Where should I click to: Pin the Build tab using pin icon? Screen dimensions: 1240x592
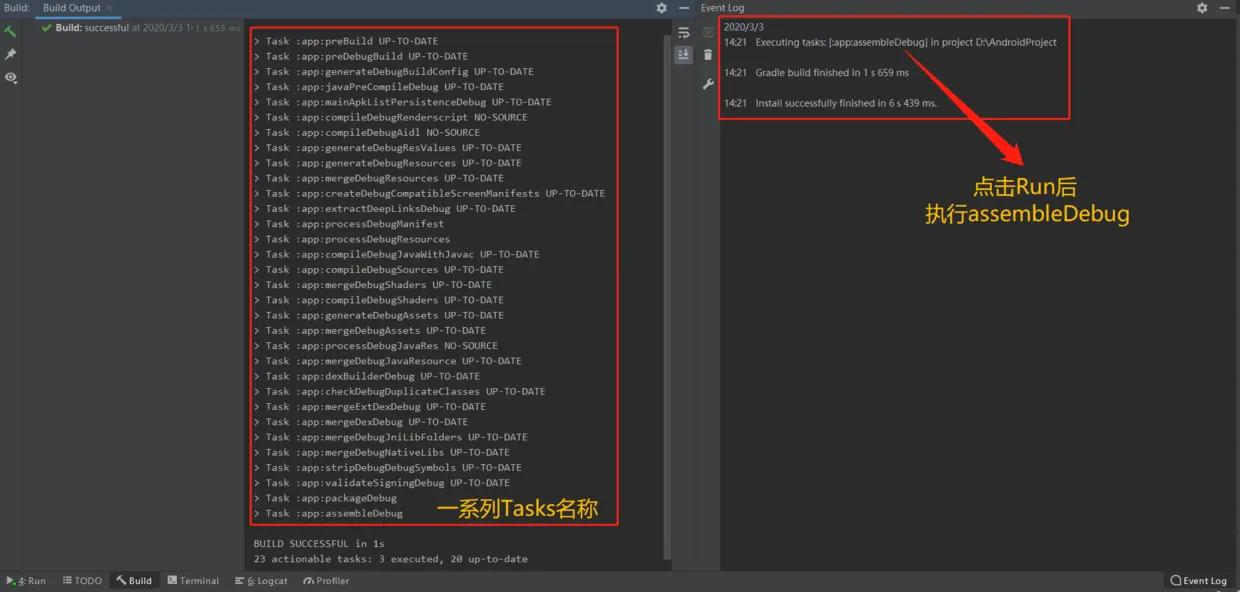[x=10, y=54]
